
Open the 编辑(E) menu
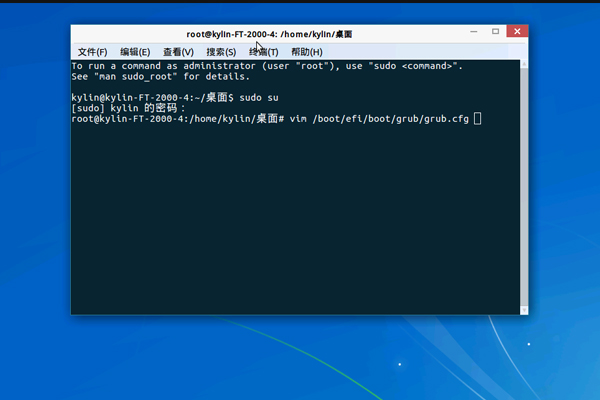click(x=135, y=52)
